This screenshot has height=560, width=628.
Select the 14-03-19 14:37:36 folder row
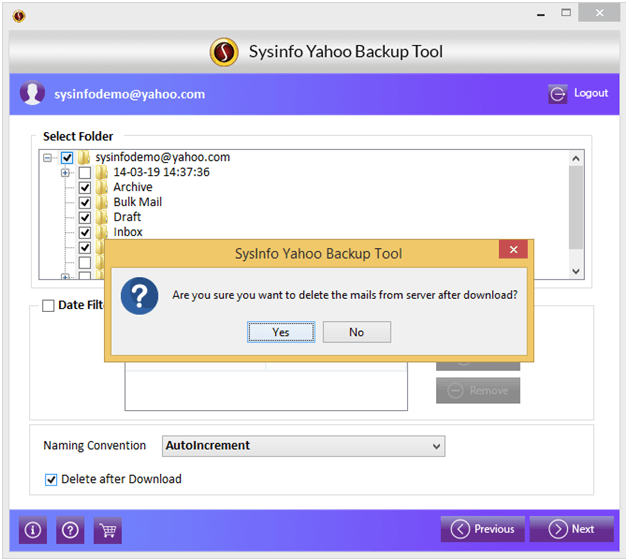coord(161,172)
